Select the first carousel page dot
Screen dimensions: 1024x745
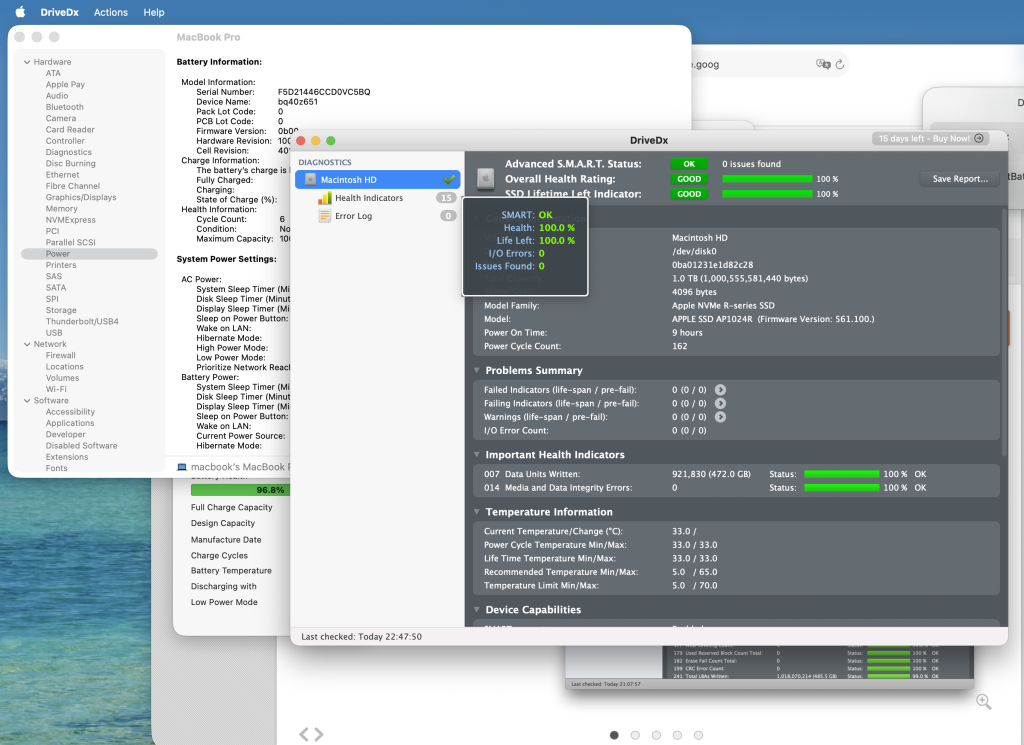click(x=614, y=735)
